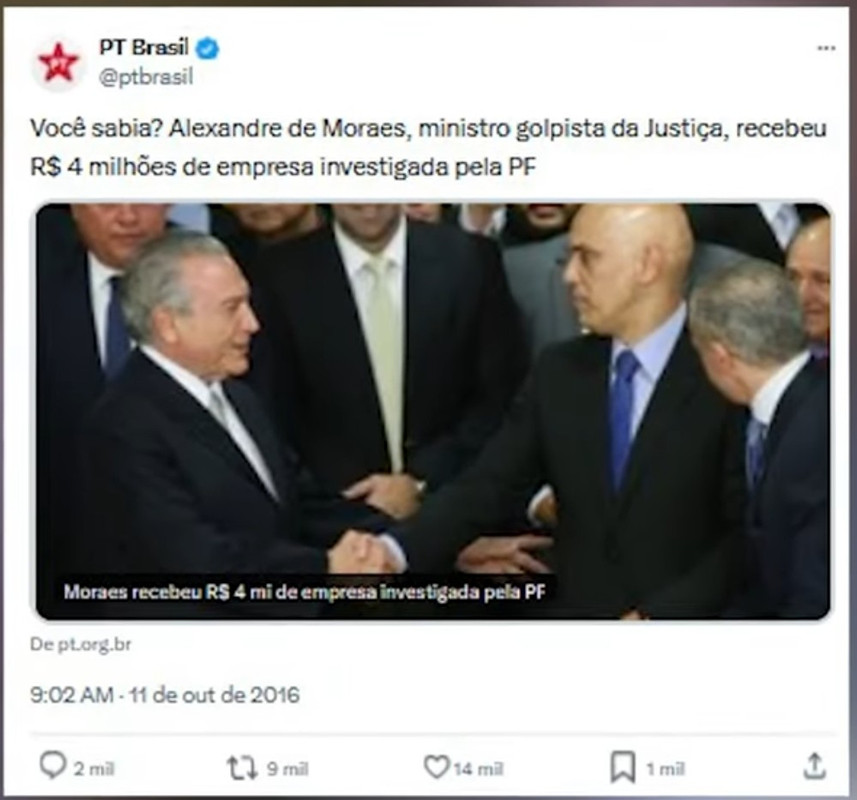Open the linked article image card
The height and width of the screenshot is (800, 857).
tap(433, 411)
